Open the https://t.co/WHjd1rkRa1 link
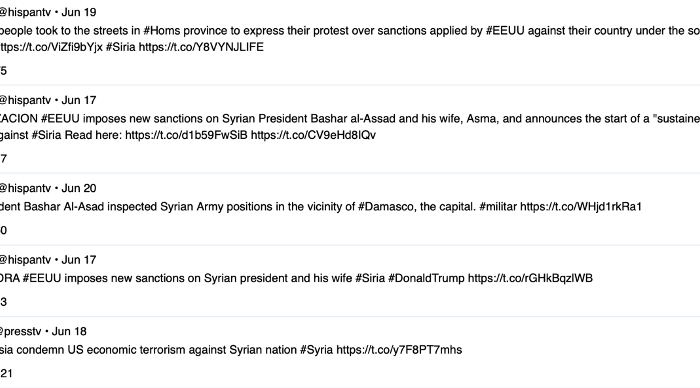The width and height of the screenshot is (700, 388). [x=580, y=207]
